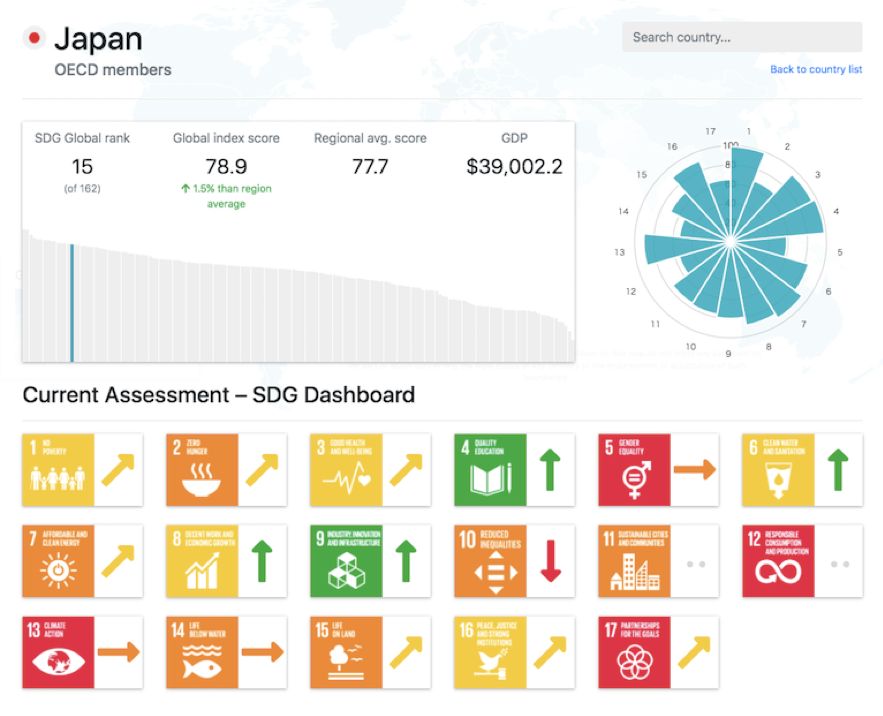Click Partnerships for the Goals icon 17
This screenshot has height=716, width=883.
pos(634,652)
